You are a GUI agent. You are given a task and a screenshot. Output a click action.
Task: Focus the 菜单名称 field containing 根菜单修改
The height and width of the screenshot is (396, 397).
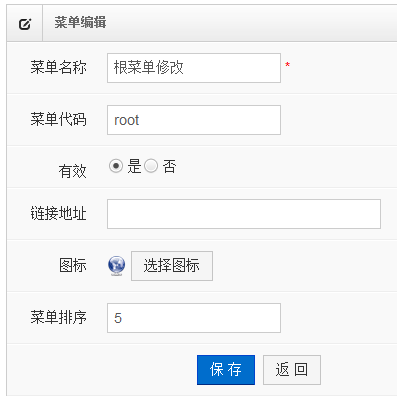[194, 68]
